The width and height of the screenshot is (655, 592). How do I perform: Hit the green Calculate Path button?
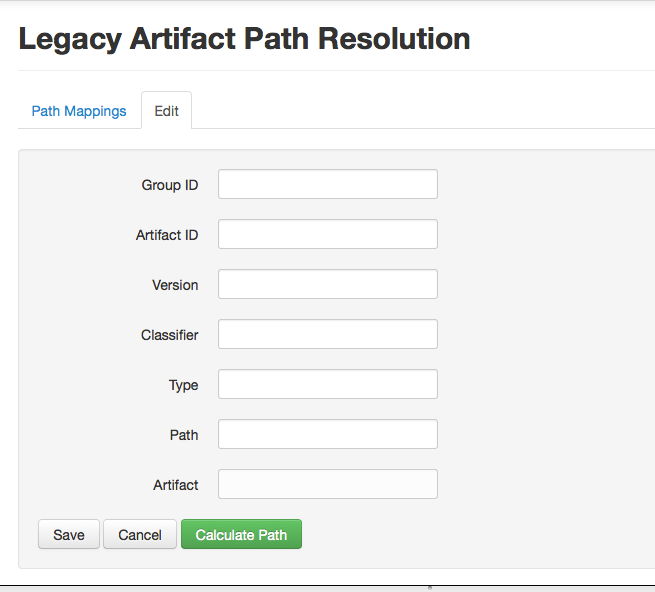click(241, 535)
